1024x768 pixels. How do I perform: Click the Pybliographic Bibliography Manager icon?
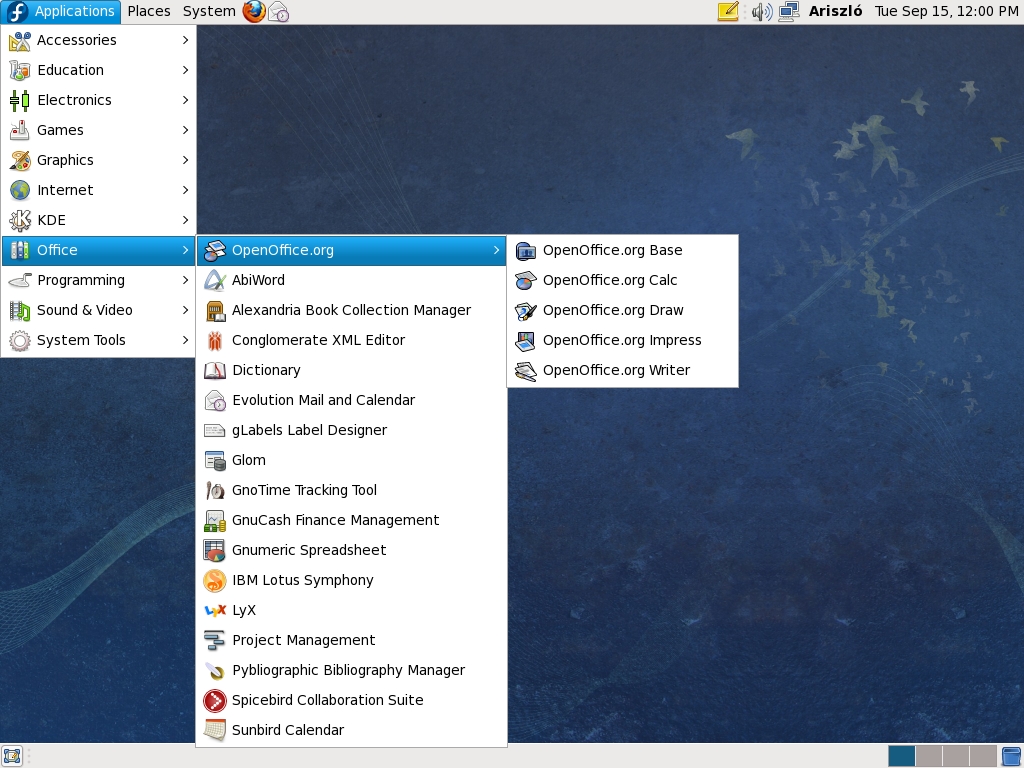pos(215,671)
